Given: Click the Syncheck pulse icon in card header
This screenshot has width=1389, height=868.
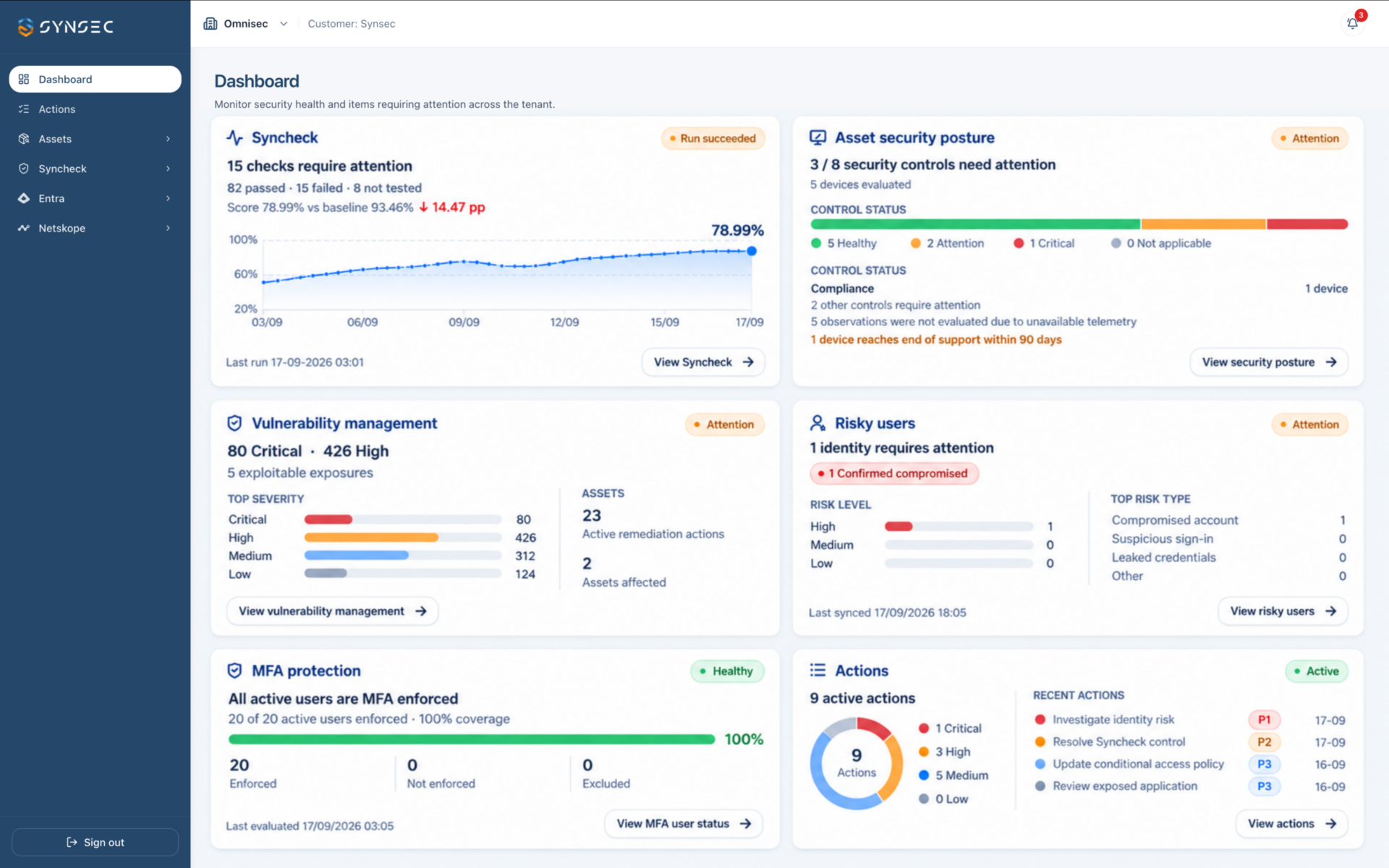Looking at the screenshot, I should pyautogui.click(x=234, y=137).
